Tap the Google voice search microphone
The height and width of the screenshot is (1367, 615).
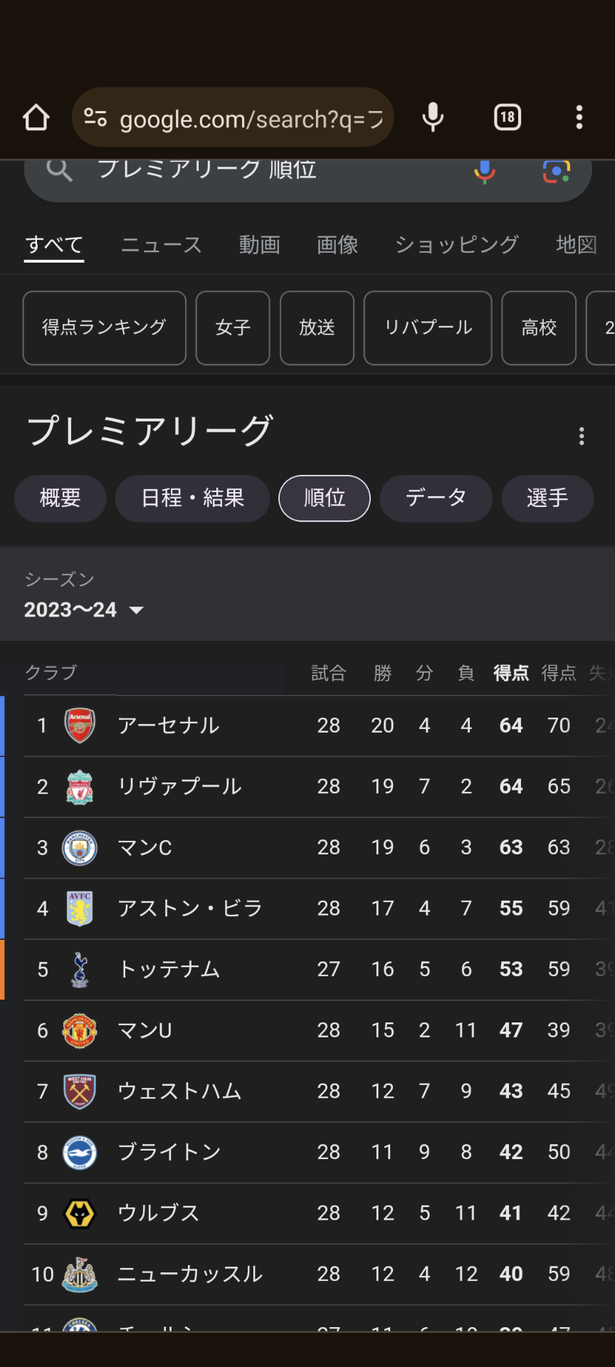tap(484, 171)
